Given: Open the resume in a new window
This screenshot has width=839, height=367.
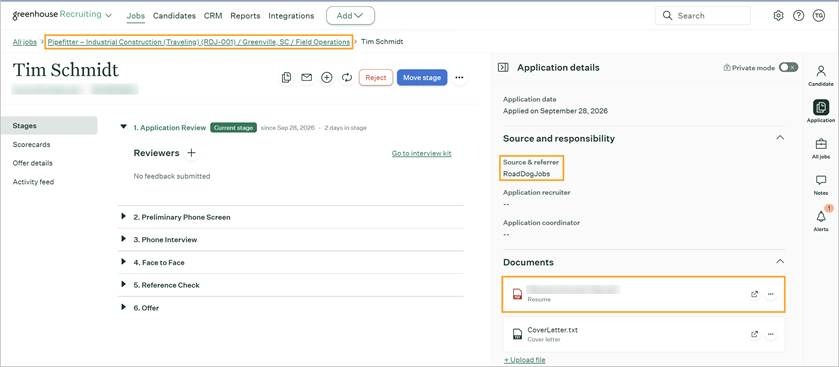Looking at the screenshot, I should pos(754,294).
